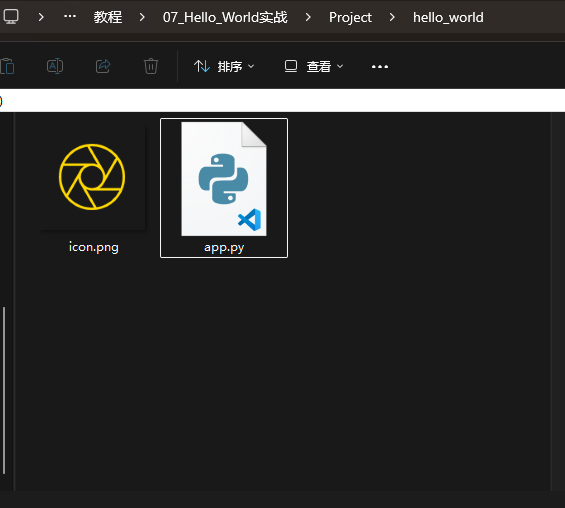Screen dimensions: 565x508
Task: Open the 查看 view dropdown
Action: tap(314, 66)
